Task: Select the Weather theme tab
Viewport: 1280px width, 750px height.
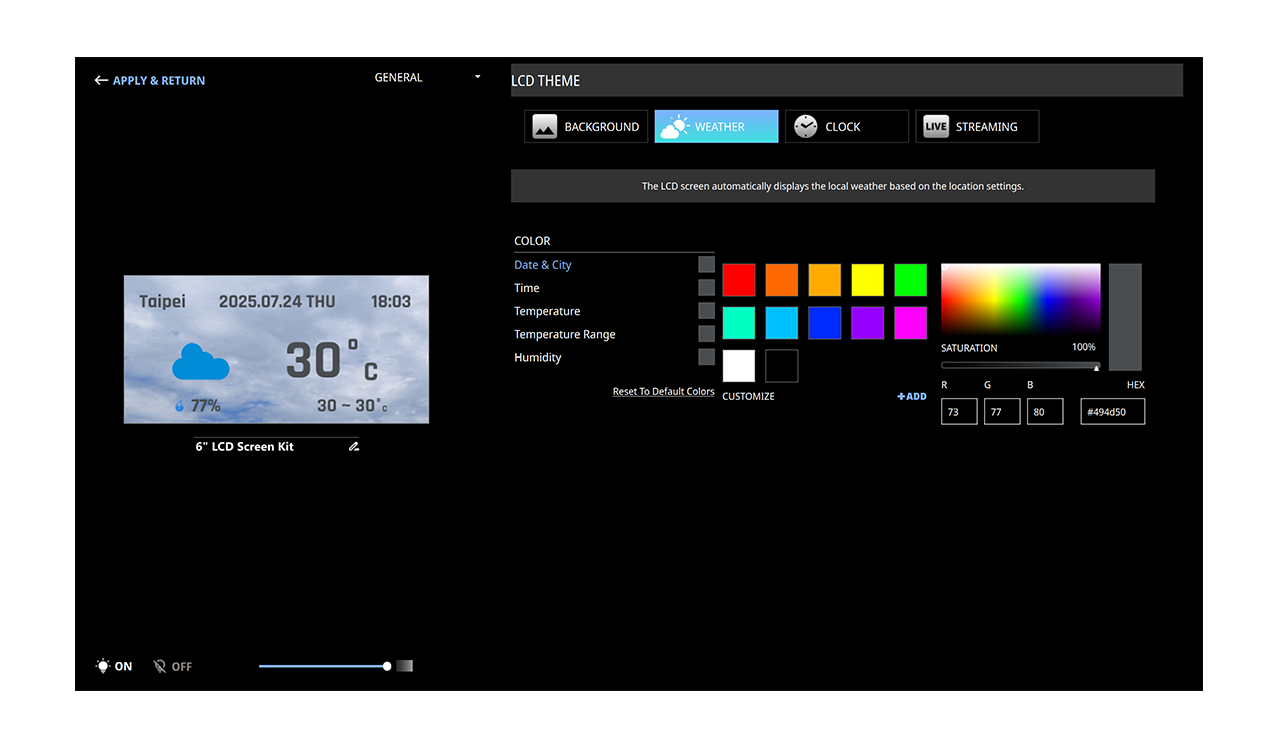Action: coord(716,127)
